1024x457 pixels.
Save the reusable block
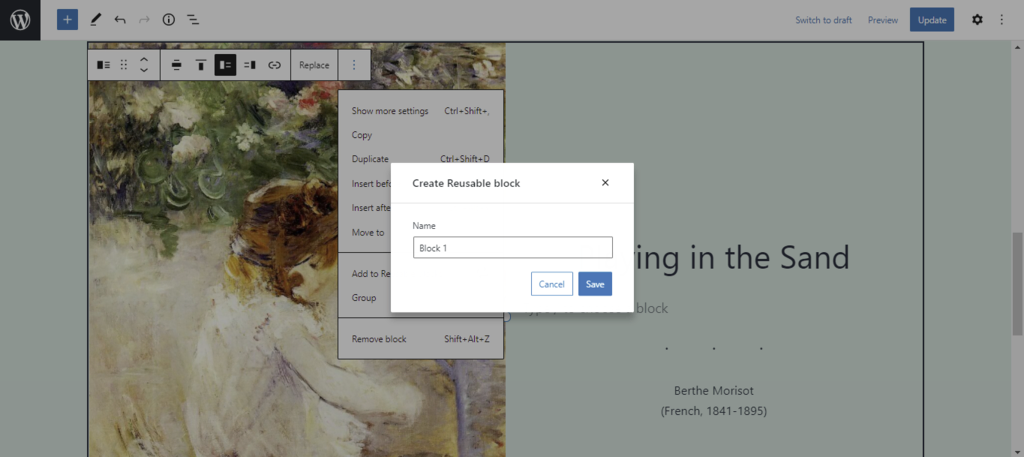click(x=595, y=284)
